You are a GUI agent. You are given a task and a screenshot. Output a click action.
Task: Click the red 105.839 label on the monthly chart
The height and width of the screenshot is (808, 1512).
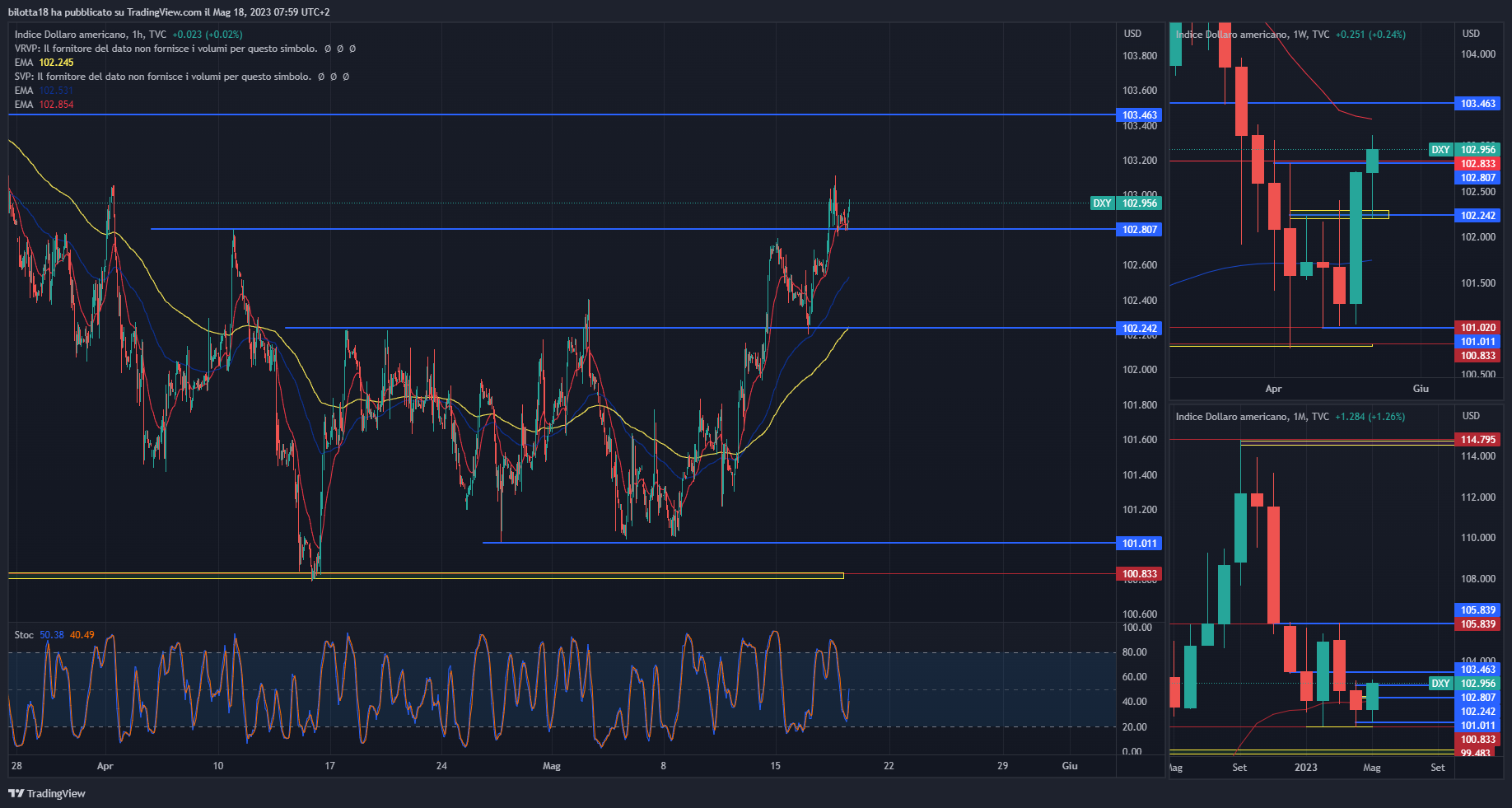tap(1478, 624)
